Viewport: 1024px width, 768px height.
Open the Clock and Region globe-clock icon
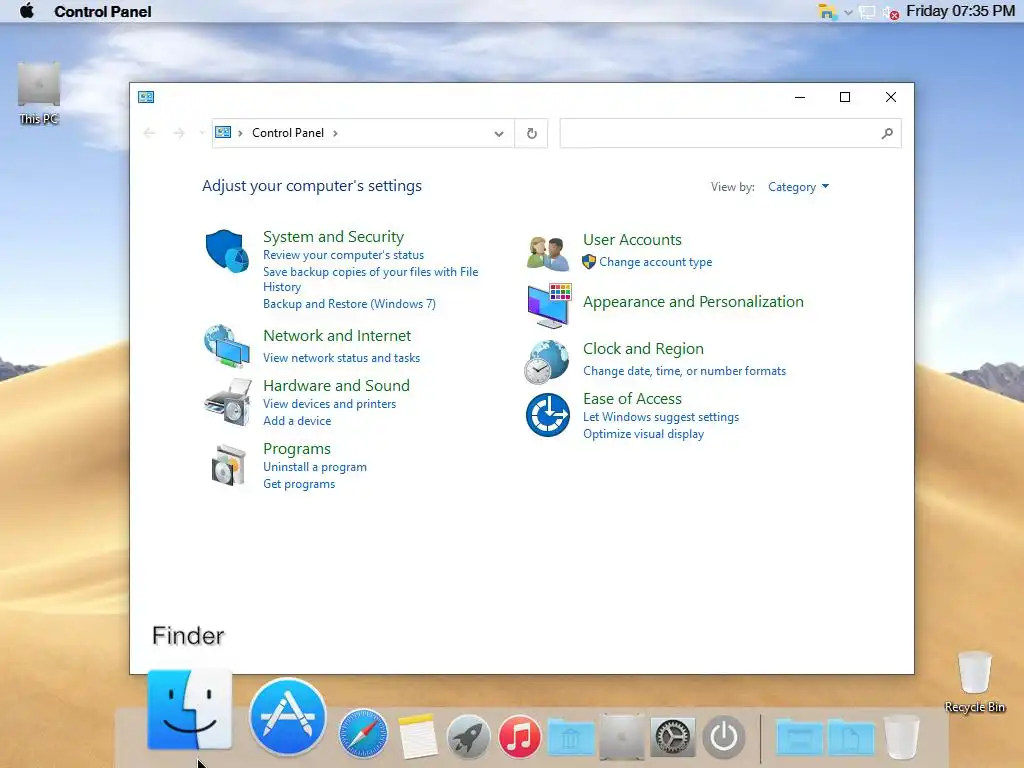coord(547,362)
